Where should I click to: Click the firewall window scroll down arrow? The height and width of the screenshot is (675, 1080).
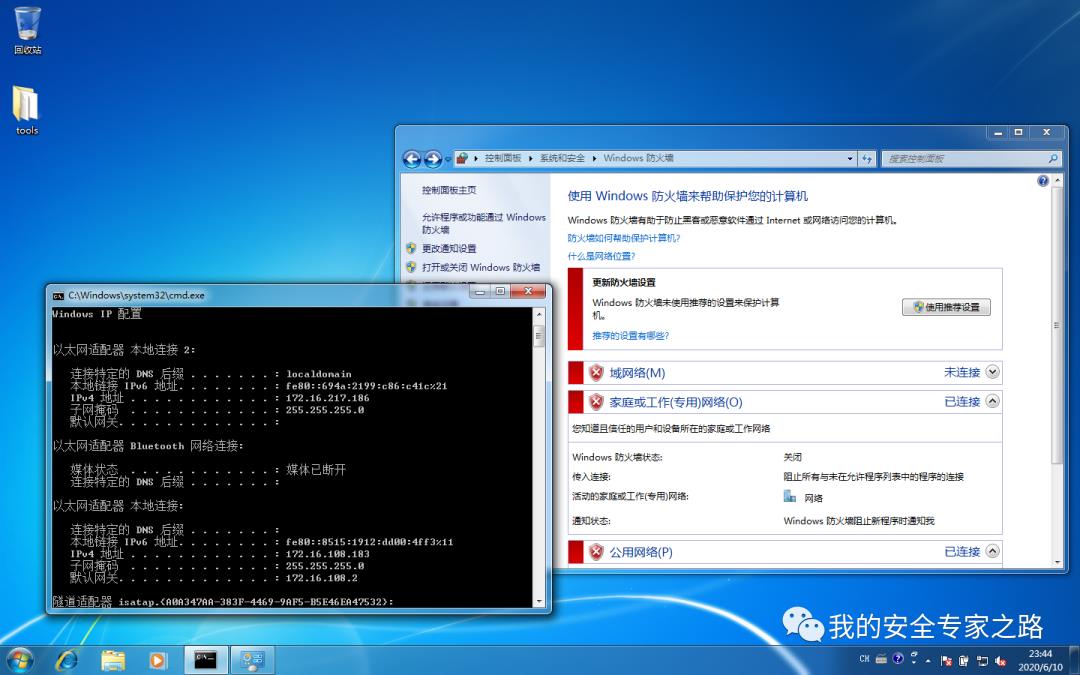pyautogui.click(x=1056, y=562)
